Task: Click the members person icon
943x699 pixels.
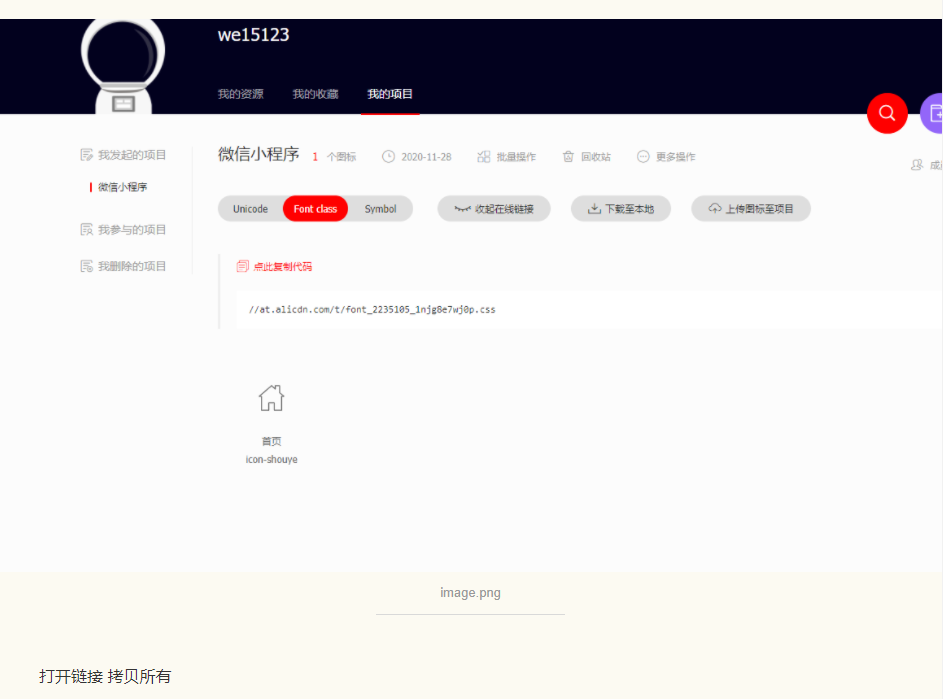Action: click(917, 165)
